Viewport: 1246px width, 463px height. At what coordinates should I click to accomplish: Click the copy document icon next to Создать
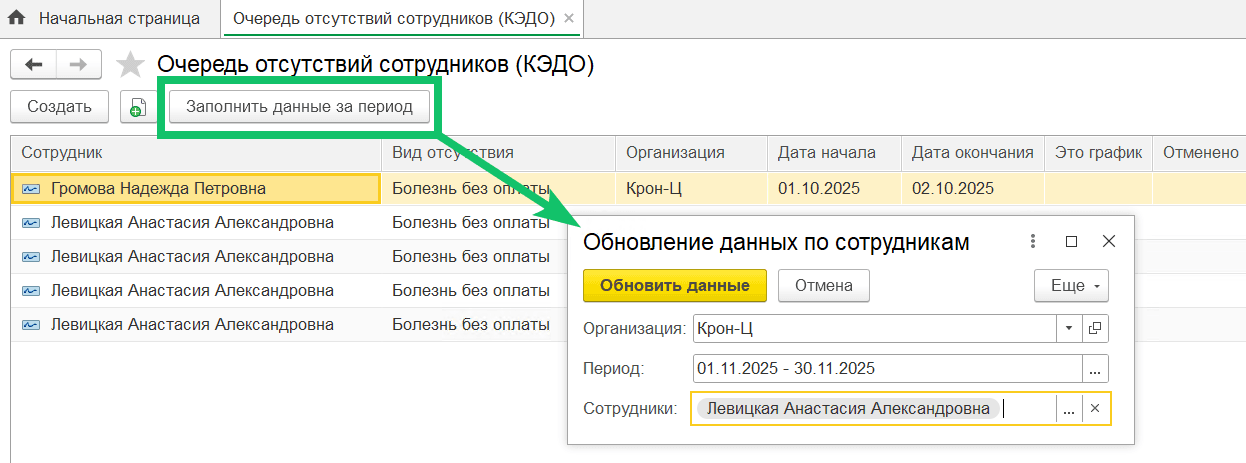click(135, 107)
